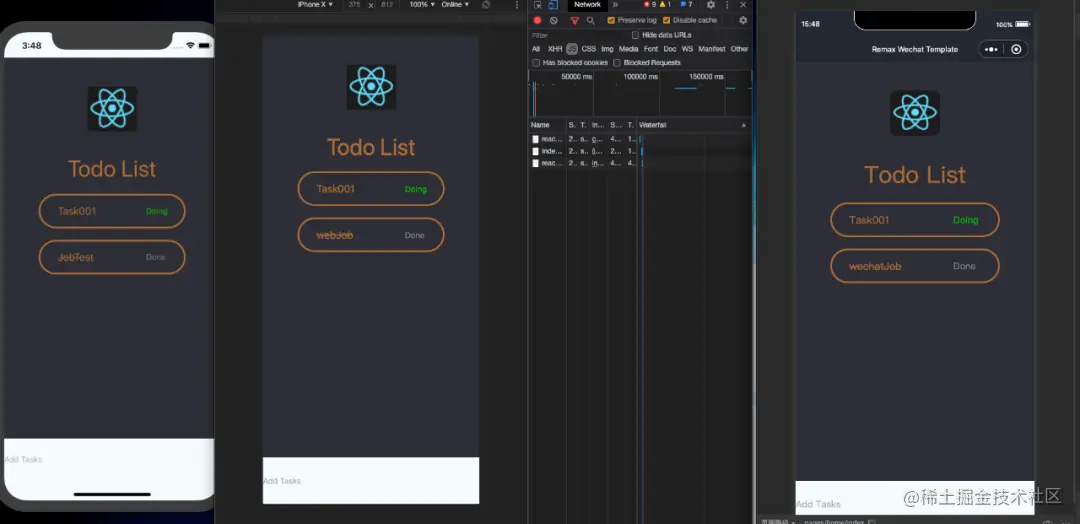Open DevTools main settings gear
Screen dimensions: 1080x524
pos(711,5)
